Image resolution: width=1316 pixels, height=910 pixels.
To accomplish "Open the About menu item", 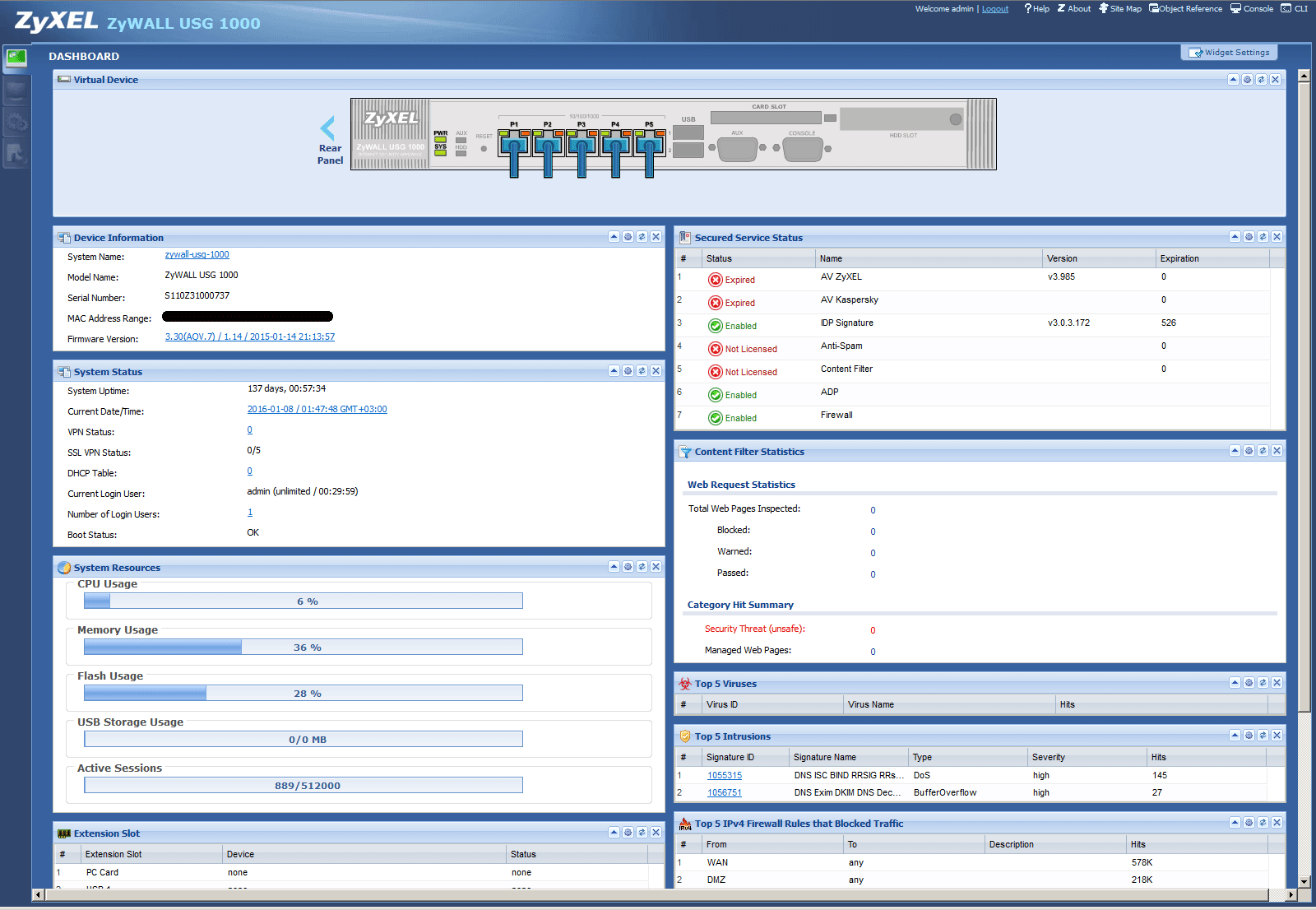I will [x=1074, y=9].
